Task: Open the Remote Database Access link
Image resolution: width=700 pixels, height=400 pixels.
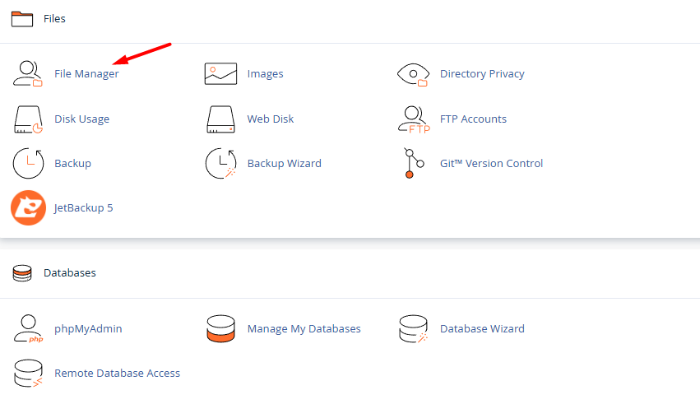Action: click(x=117, y=373)
